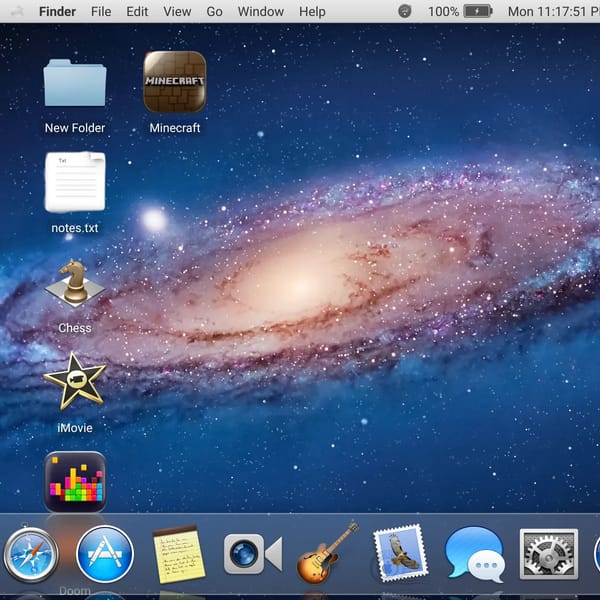Open Mail stamp icon in Dock
Image resolution: width=600 pixels, height=600 pixels.
coord(401,553)
